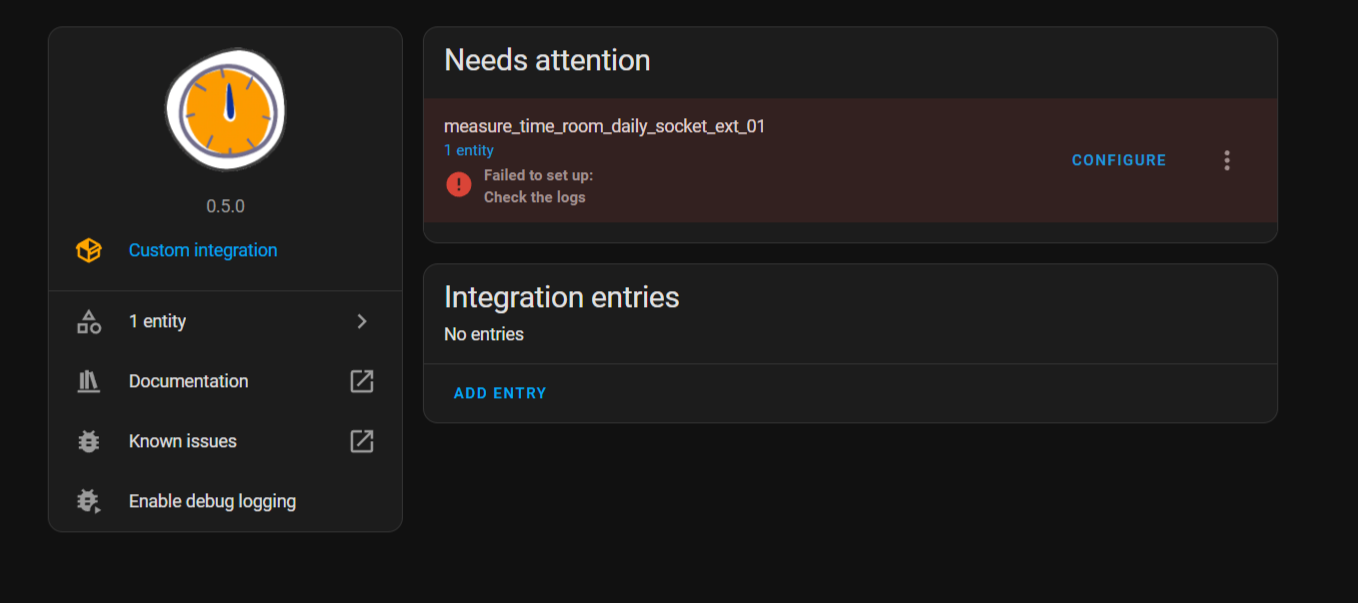Click the Documentation books icon
Image resolution: width=1358 pixels, height=603 pixels.
pyautogui.click(x=89, y=381)
